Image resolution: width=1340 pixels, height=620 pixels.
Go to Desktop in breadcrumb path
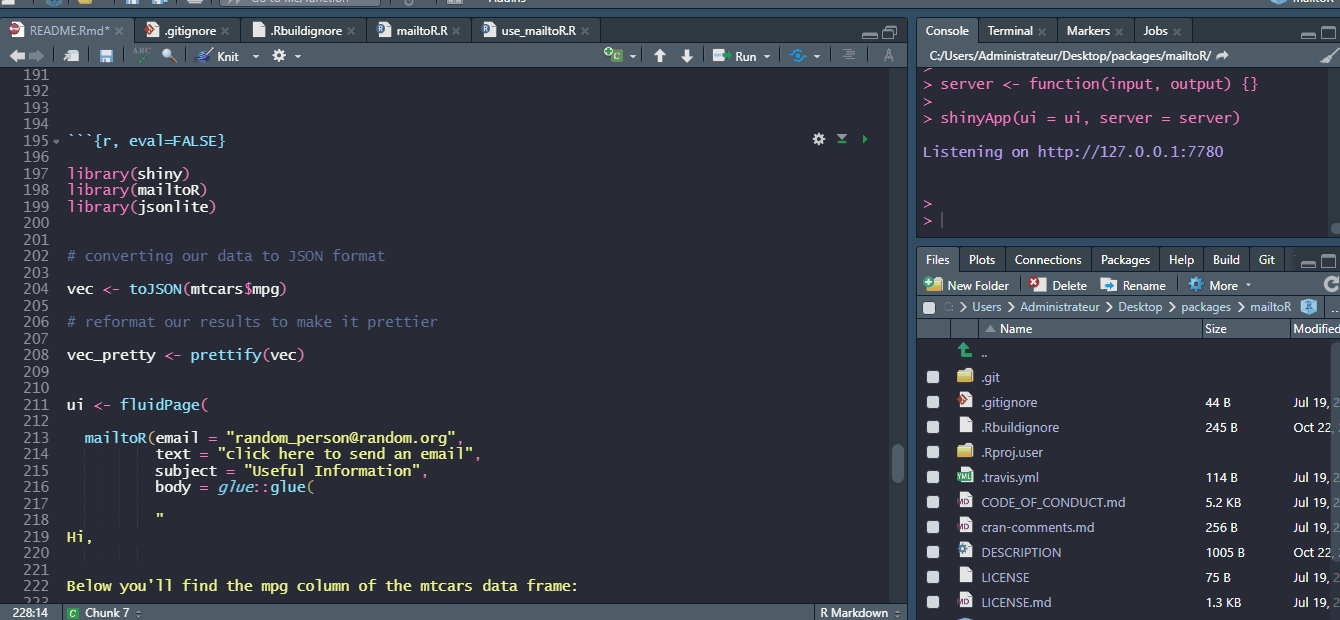pyautogui.click(x=1140, y=307)
